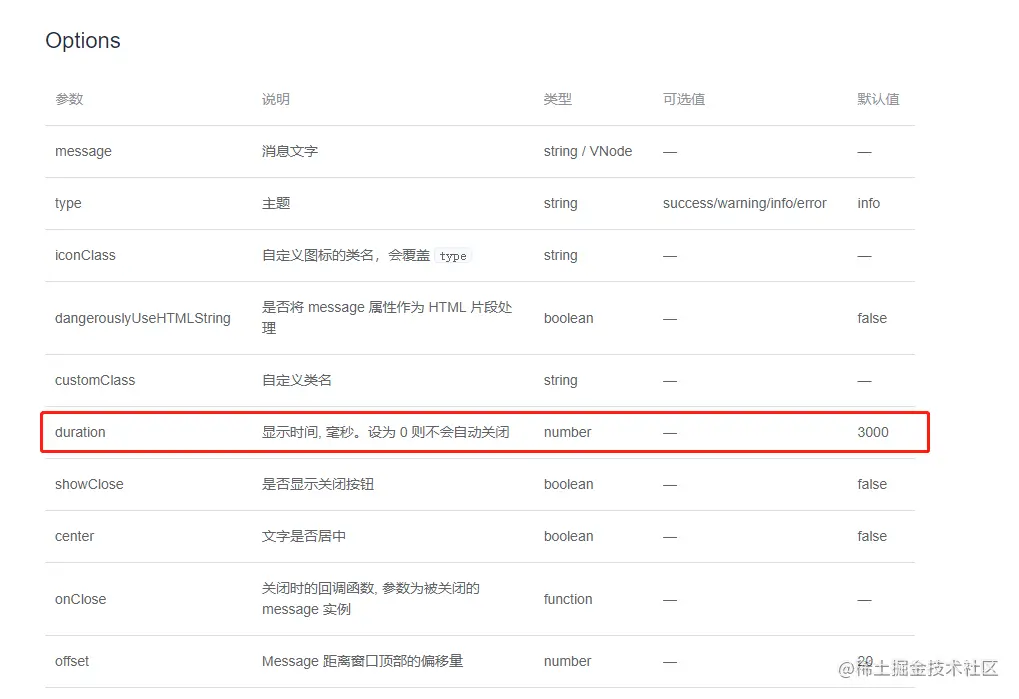Click string type in iconClass row

[560, 255]
